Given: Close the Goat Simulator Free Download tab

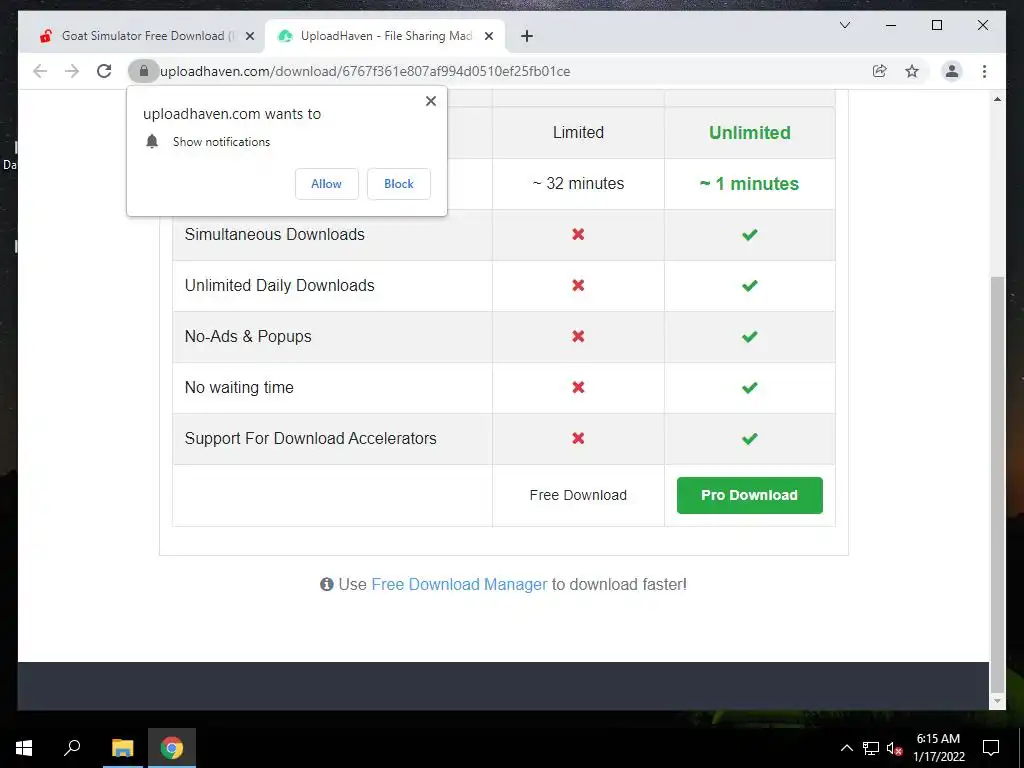Looking at the screenshot, I should click(x=249, y=36).
